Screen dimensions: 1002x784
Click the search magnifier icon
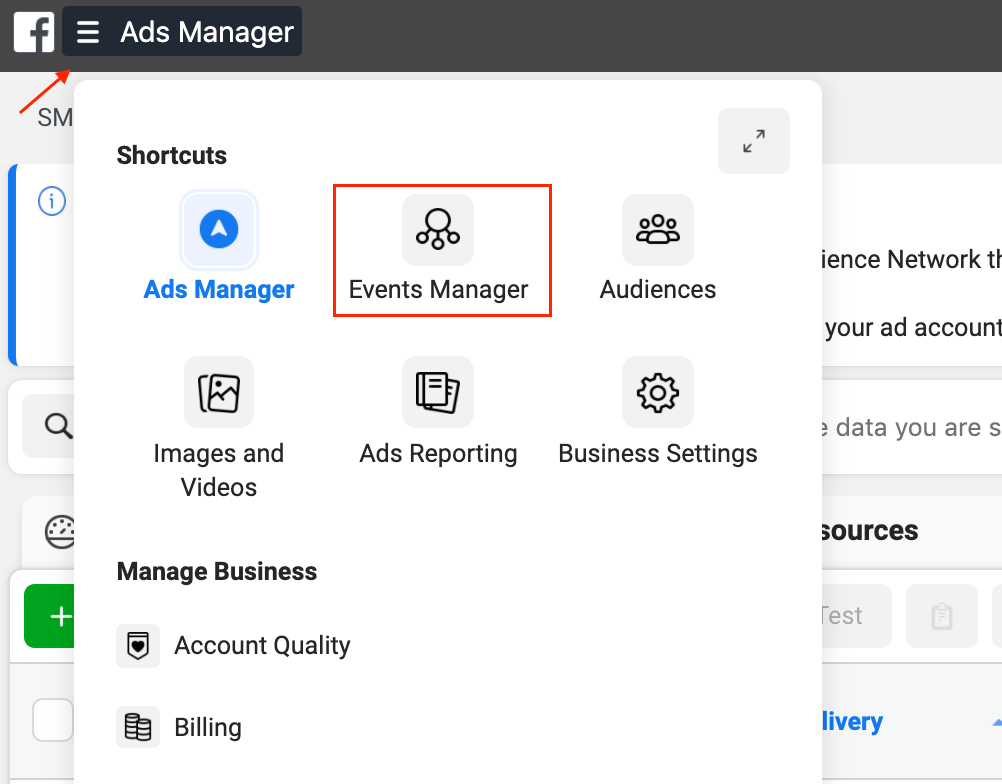(x=58, y=426)
